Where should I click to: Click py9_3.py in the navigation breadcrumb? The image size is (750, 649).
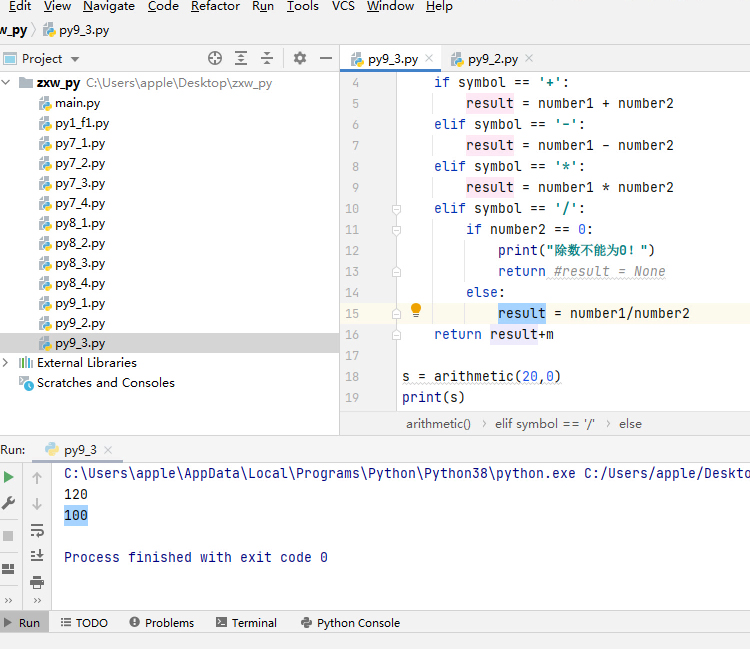(x=77, y=31)
